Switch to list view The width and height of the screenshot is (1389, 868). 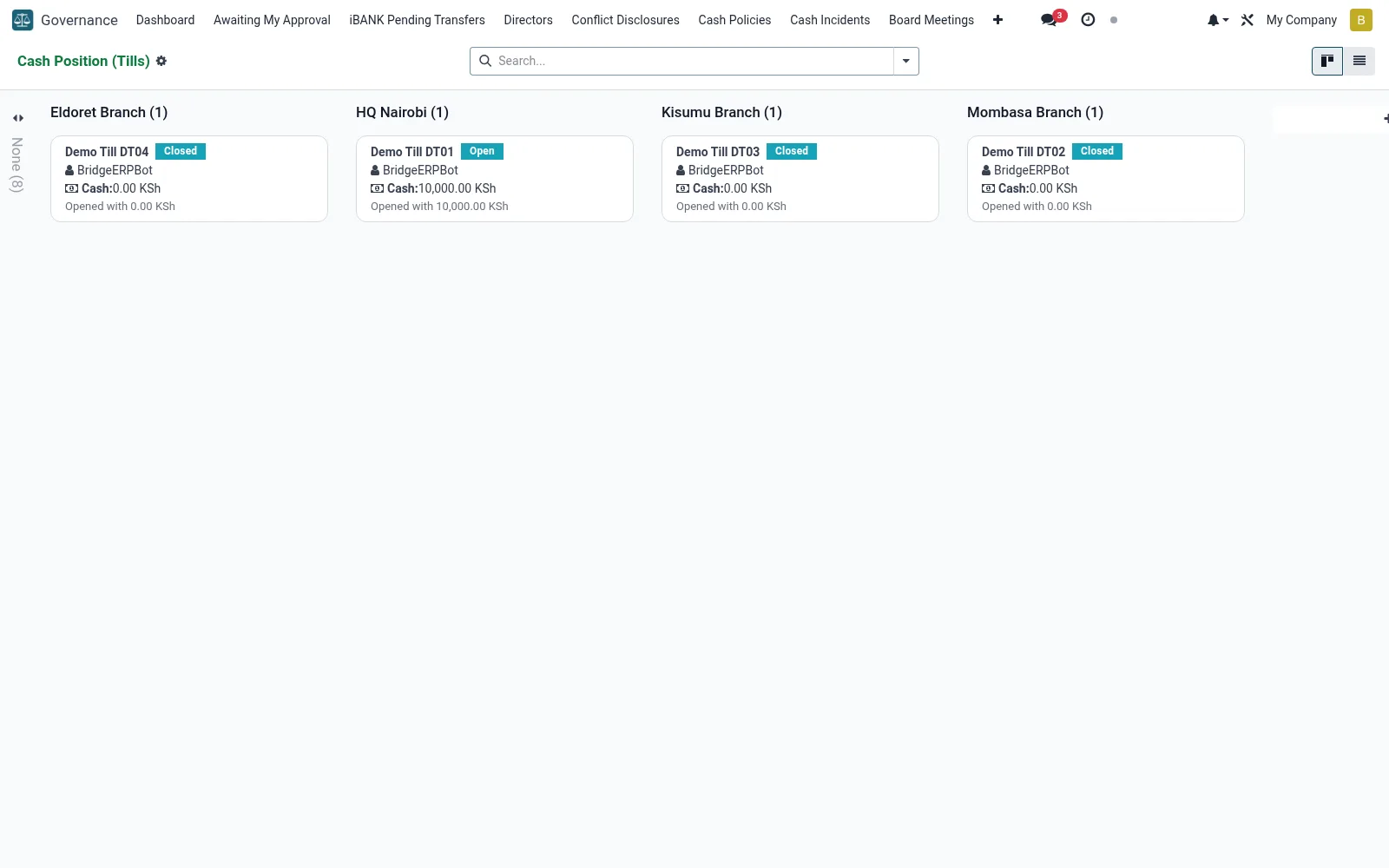coord(1359,61)
